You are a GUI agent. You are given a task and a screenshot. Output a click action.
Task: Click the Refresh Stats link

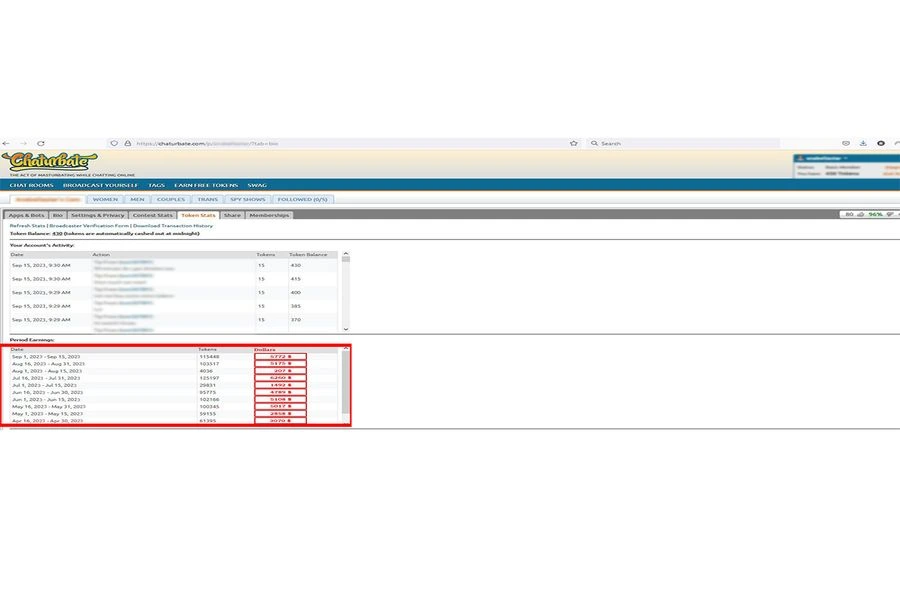[27, 226]
